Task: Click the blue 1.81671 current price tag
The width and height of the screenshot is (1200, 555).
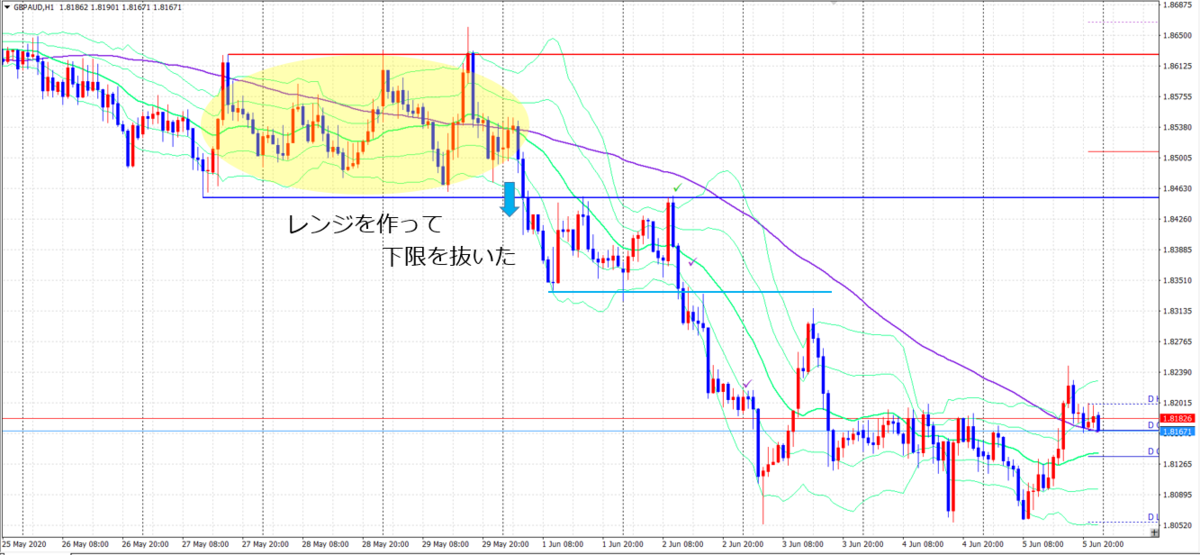Action: (1178, 431)
